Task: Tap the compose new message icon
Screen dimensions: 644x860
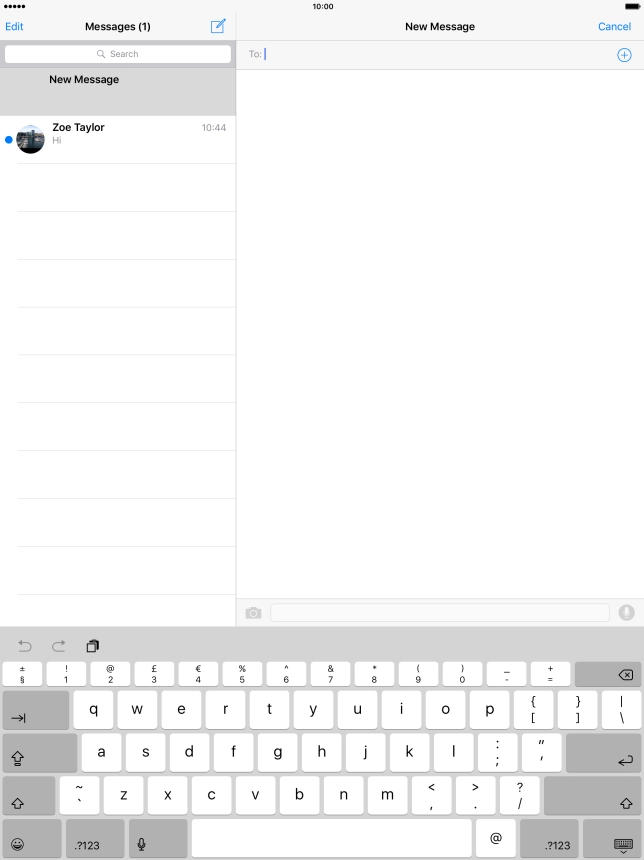Action: (218, 26)
